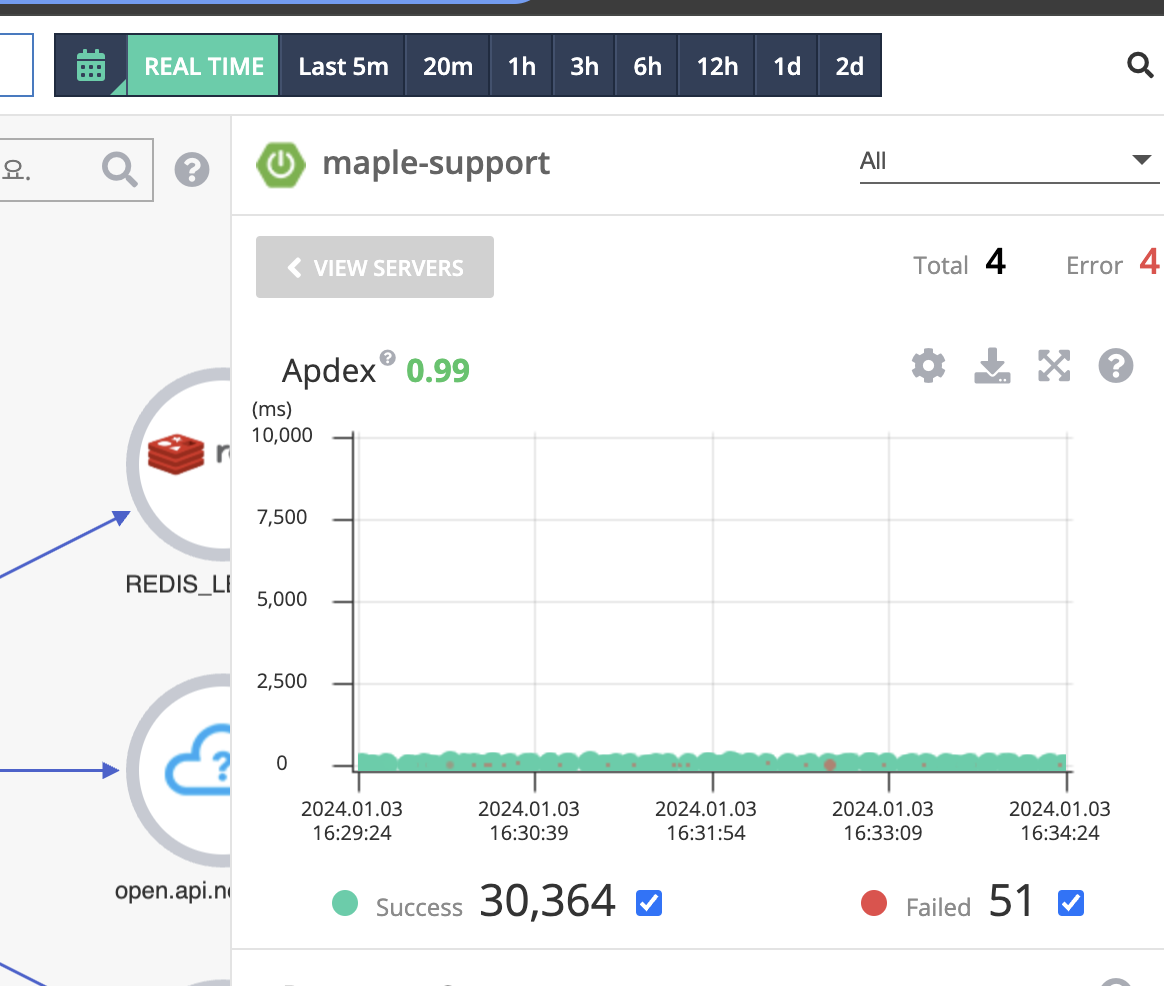The height and width of the screenshot is (986, 1164).
Task: Click the server map search icon
Action: [120, 169]
